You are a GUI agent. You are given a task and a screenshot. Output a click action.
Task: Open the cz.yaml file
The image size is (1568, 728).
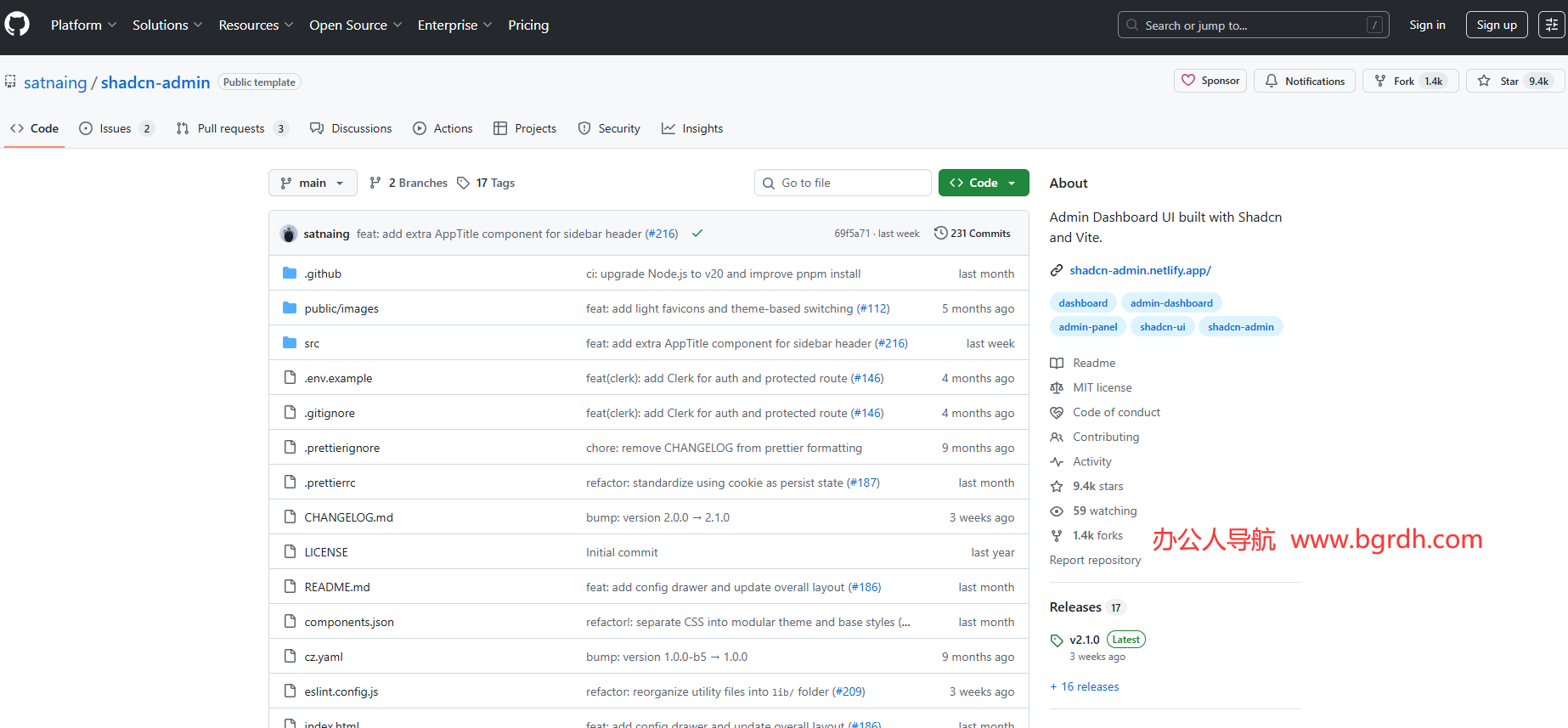click(324, 657)
